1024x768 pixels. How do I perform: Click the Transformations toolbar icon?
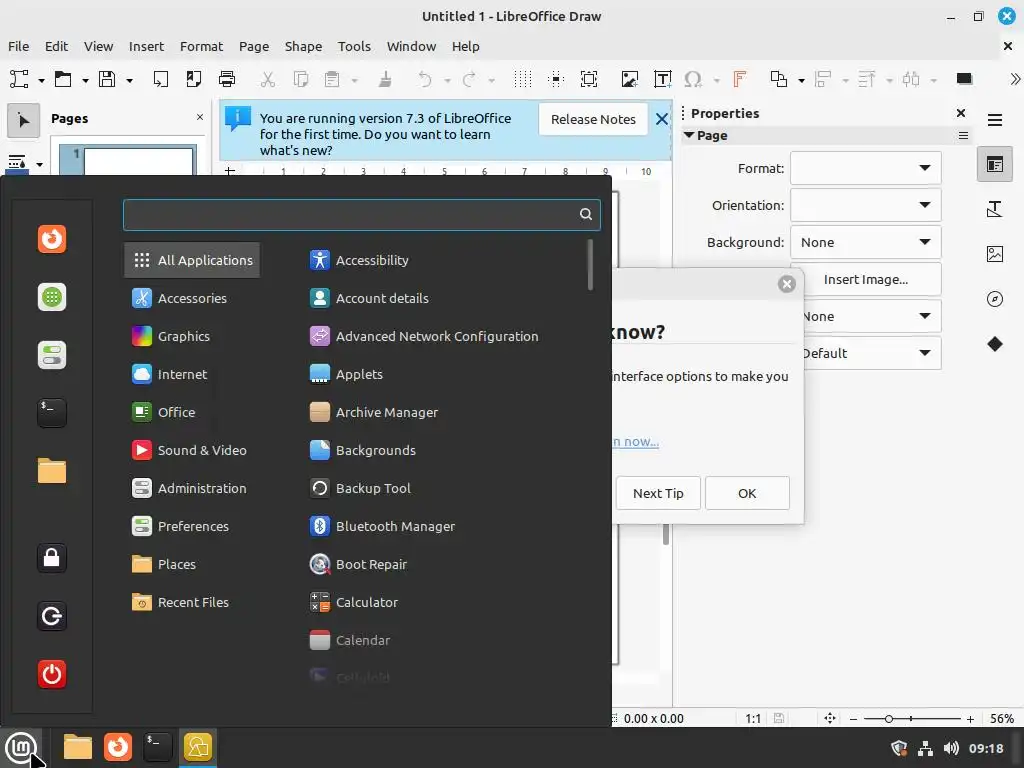click(778, 79)
